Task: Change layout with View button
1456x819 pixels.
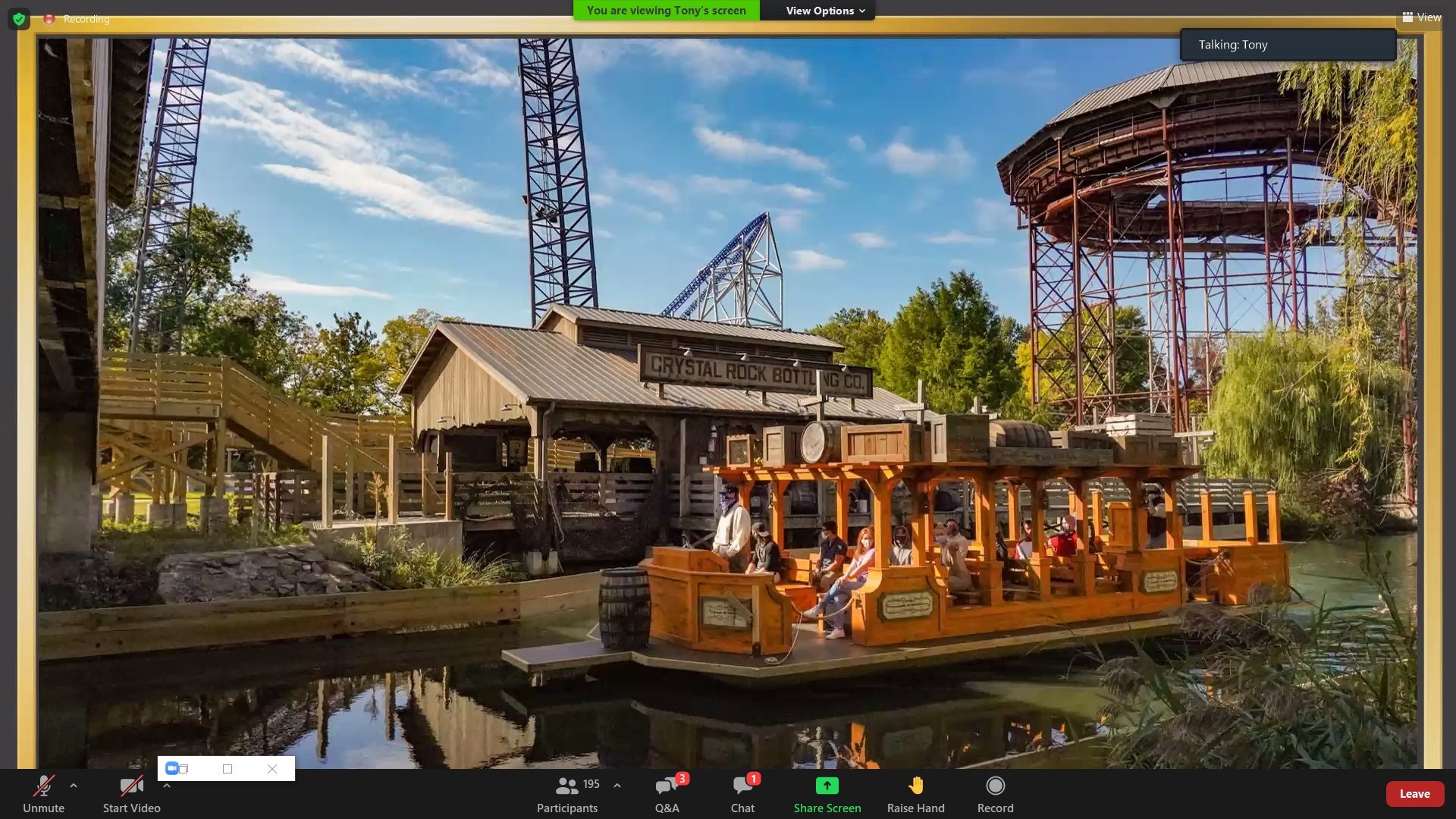Action: (1421, 17)
